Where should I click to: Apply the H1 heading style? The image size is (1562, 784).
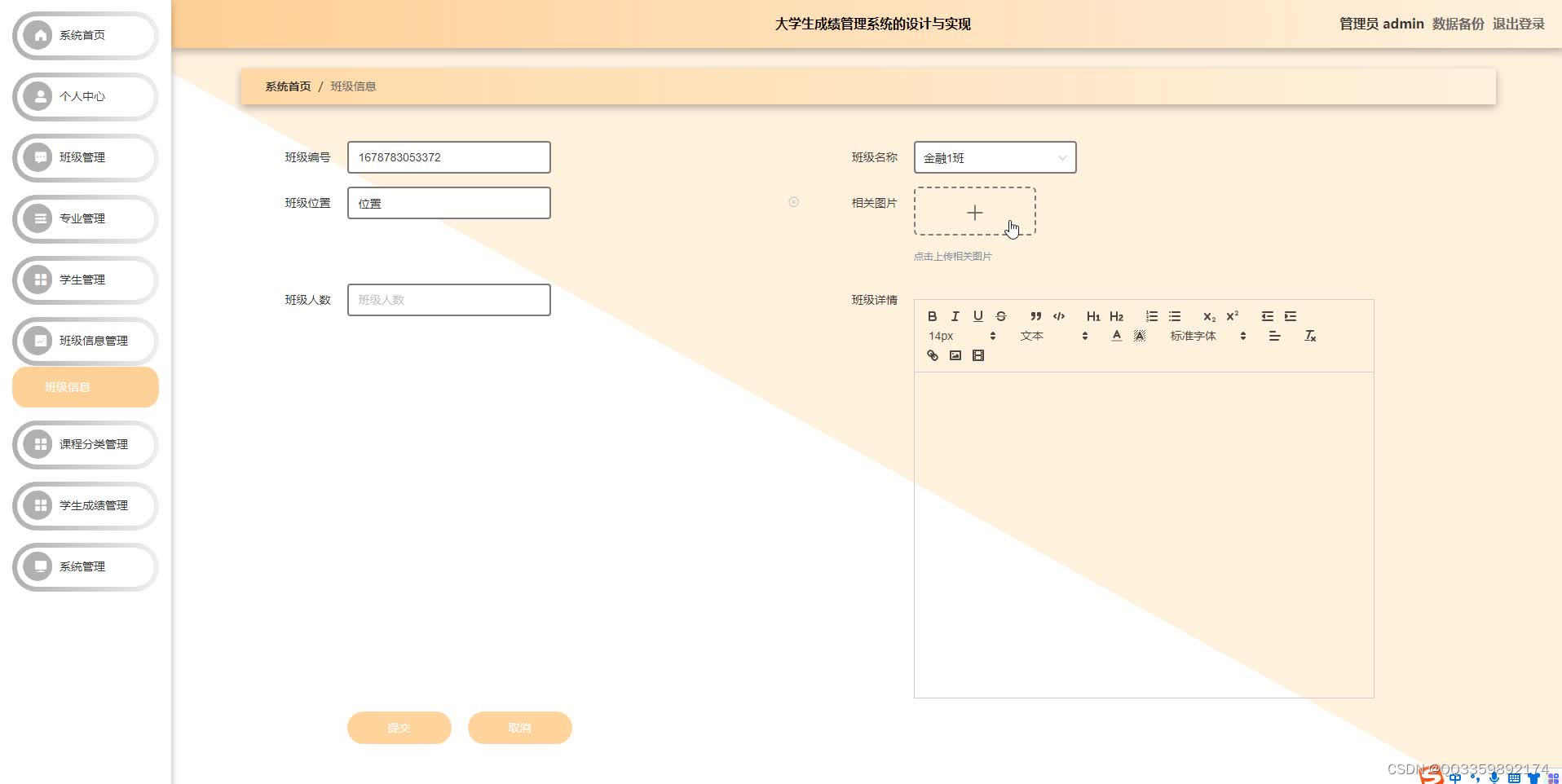click(x=1093, y=316)
